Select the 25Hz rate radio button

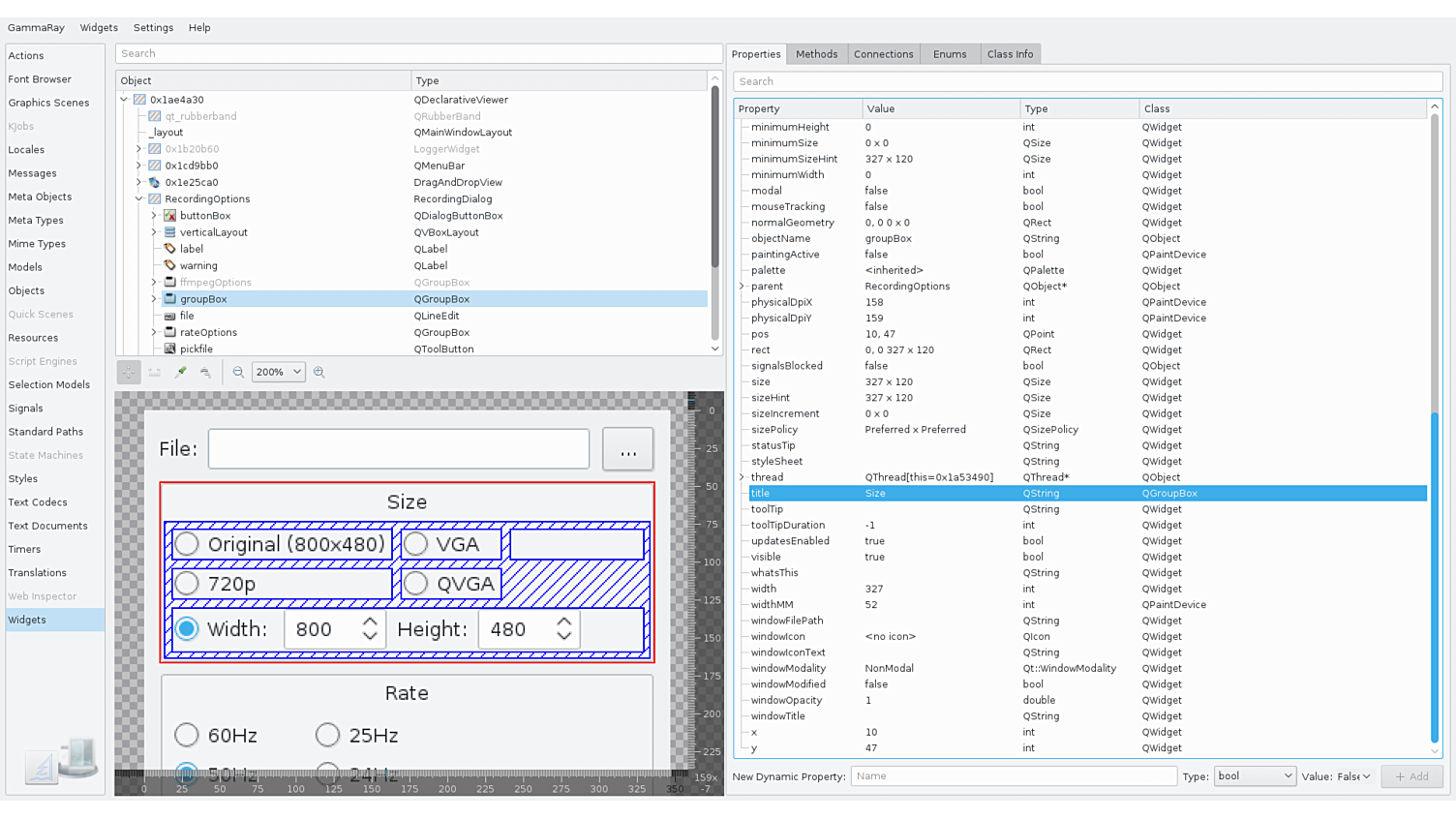point(328,736)
